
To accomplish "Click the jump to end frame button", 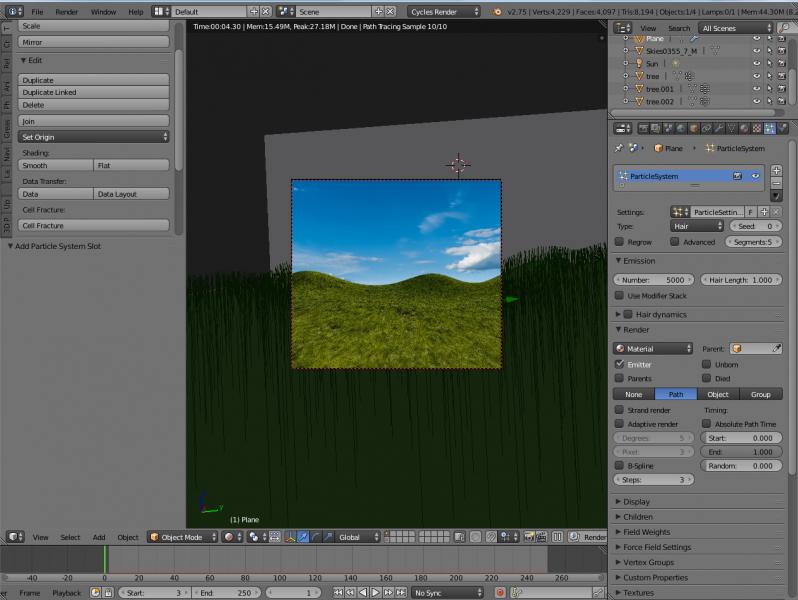I will click(402, 592).
